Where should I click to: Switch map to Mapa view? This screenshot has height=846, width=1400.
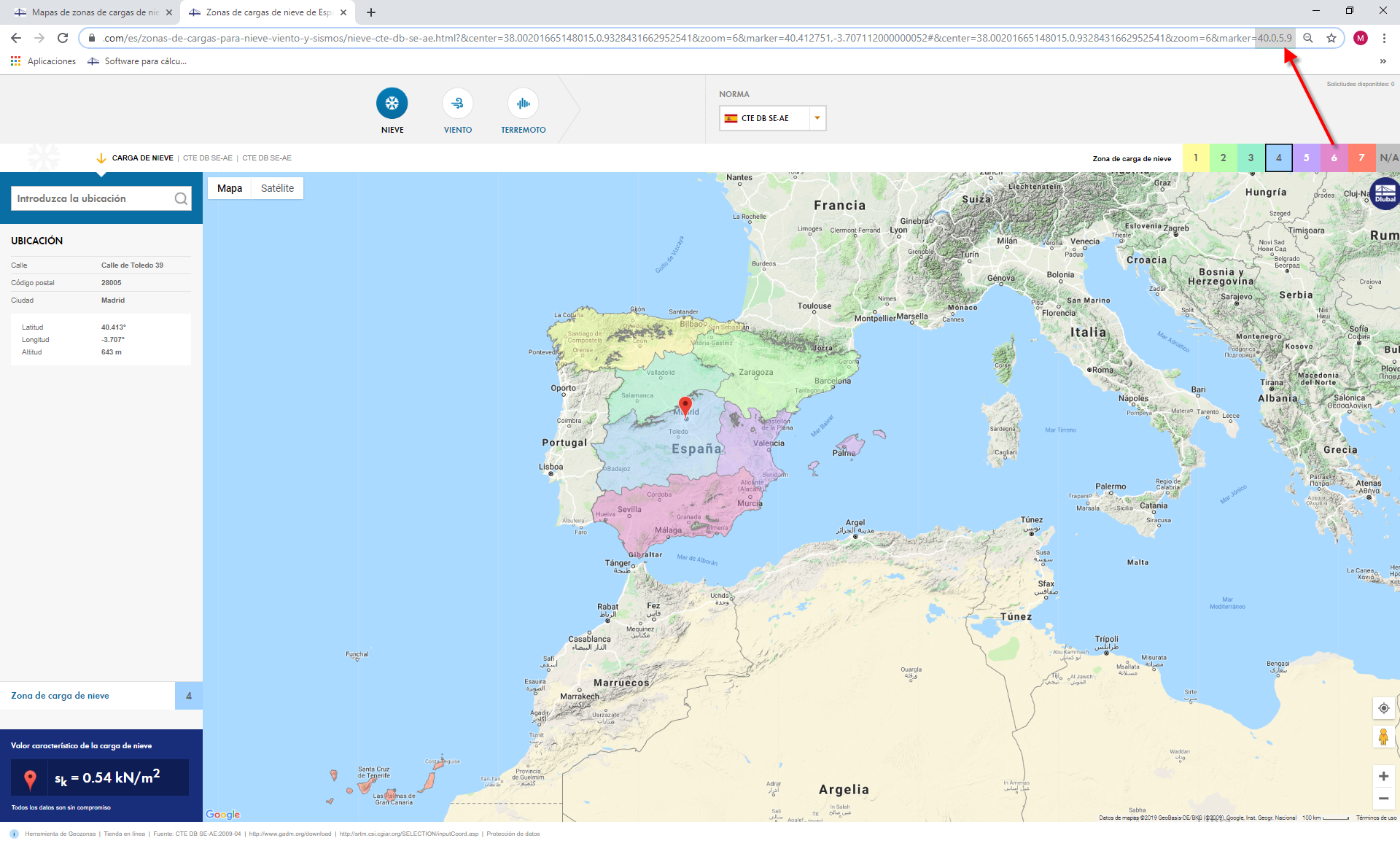229,188
